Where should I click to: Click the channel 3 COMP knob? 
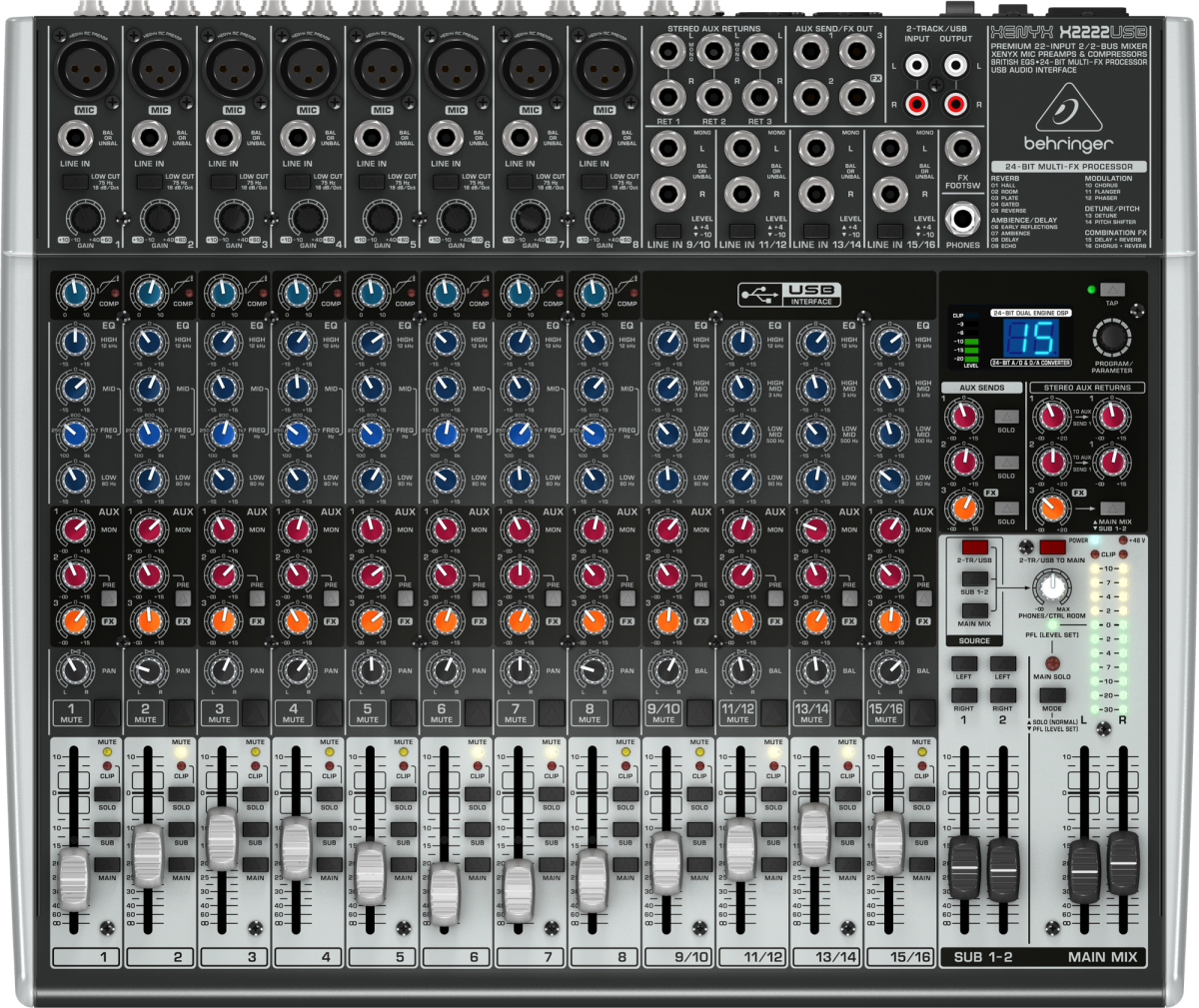220,292
